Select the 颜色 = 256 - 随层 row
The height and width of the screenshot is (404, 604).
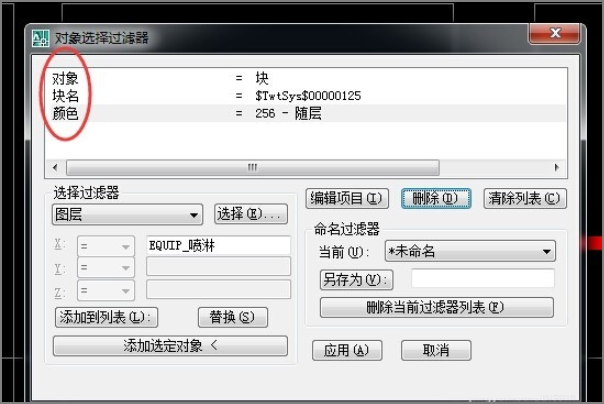[305, 113]
